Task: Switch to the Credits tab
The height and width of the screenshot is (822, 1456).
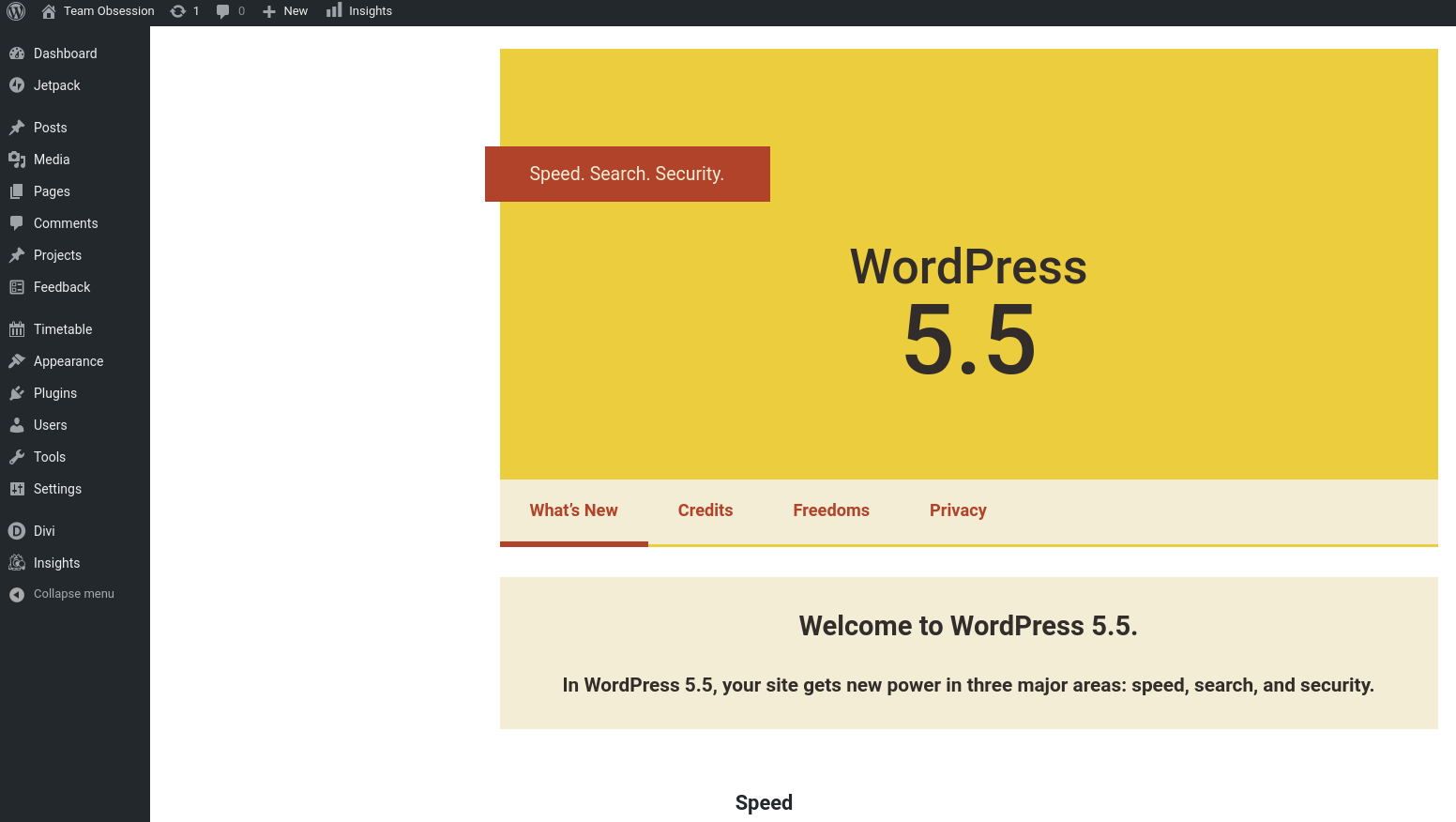Action: 705,510
